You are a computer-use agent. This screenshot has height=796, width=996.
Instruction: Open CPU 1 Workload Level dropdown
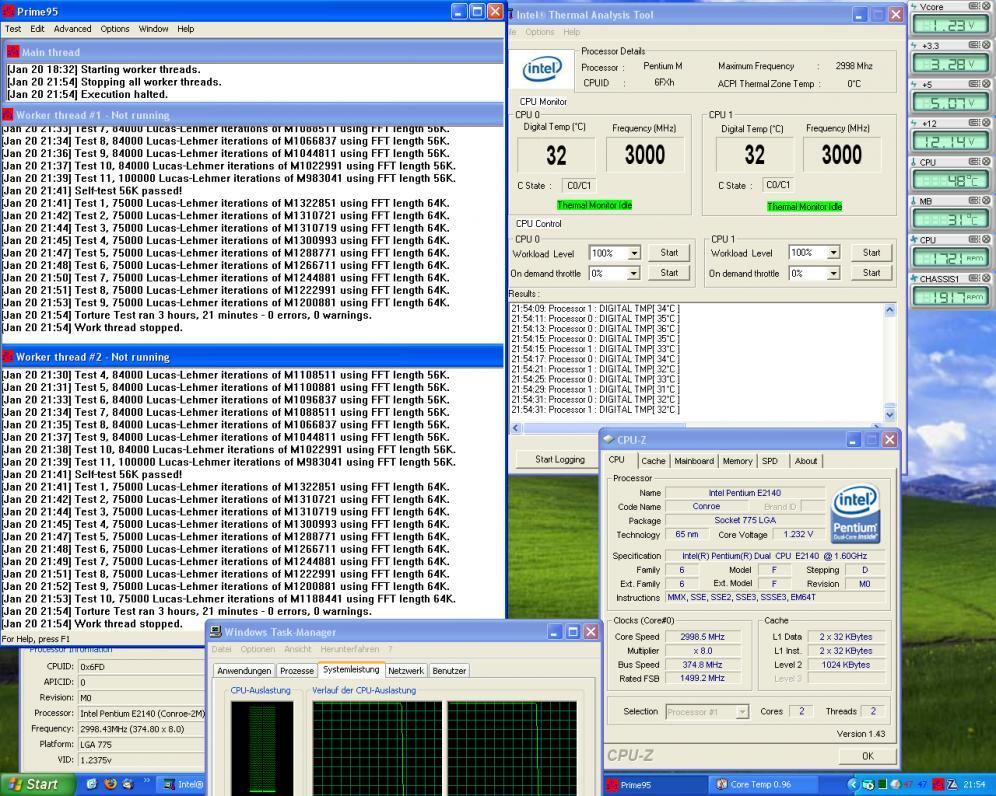coord(833,252)
